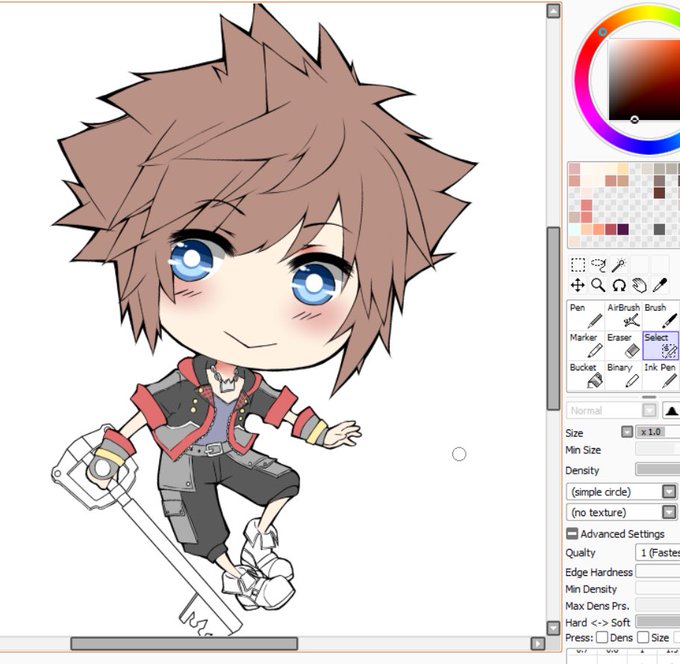Click the vertical scrollbar down arrow
The width and height of the screenshot is (680, 664).
coord(553,628)
